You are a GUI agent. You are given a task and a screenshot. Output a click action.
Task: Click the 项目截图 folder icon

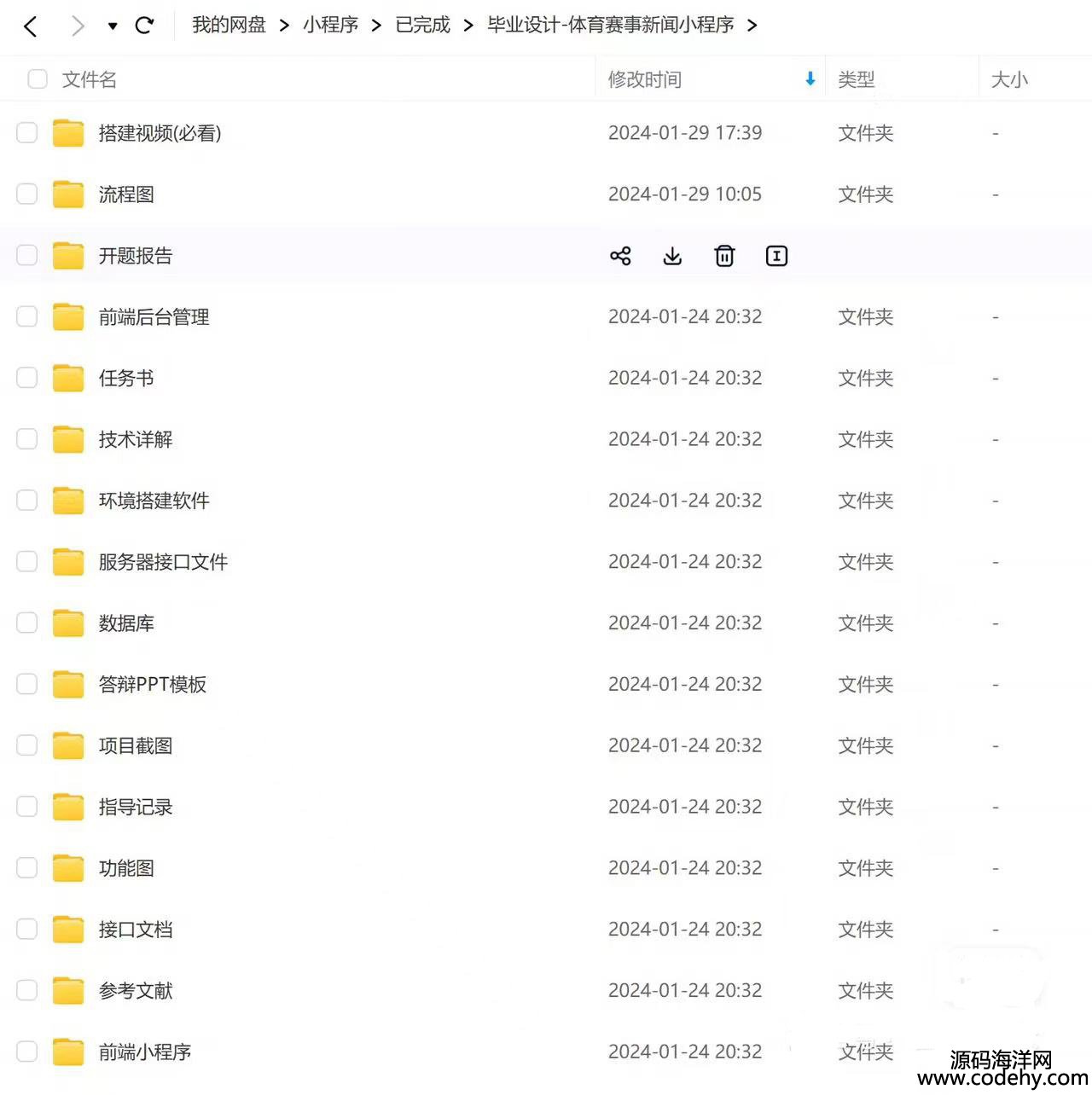coord(68,746)
